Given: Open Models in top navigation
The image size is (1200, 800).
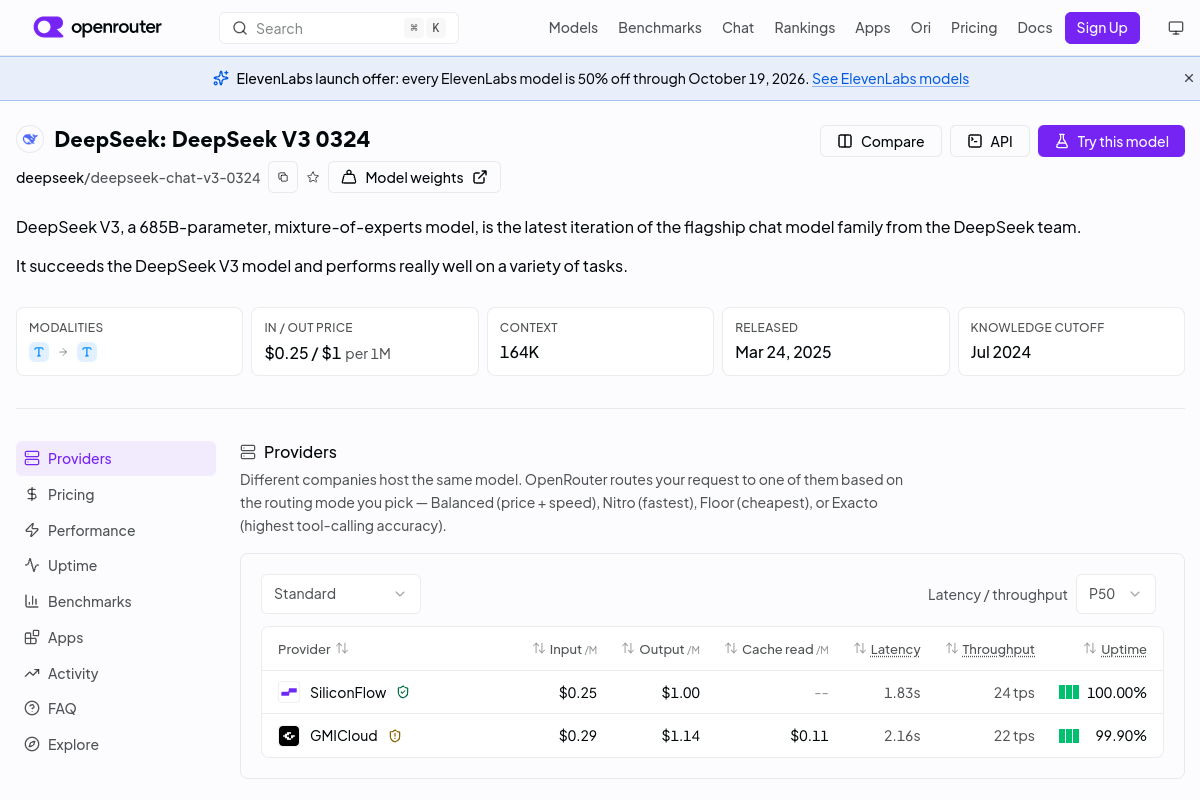Looking at the screenshot, I should 573,28.
